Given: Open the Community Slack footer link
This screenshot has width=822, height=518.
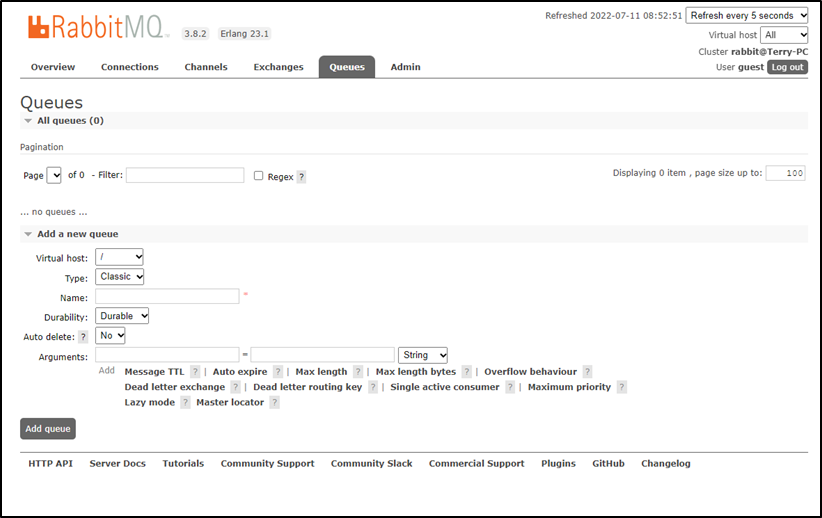Looking at the screenshot, I should [x=371, y=463].
